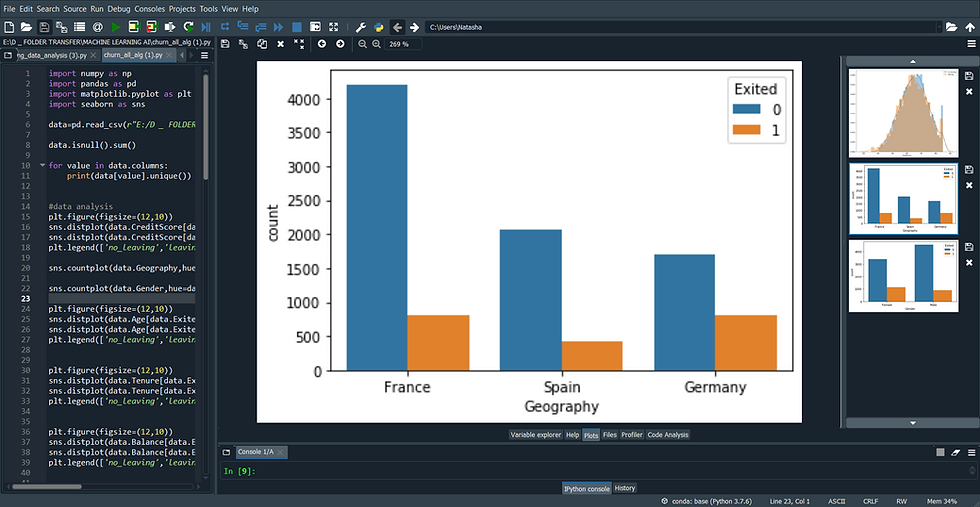Viewport: 980px width, 507px height.
Task: Toggle fullscreen mode icon
Action: tap(334, 27)
